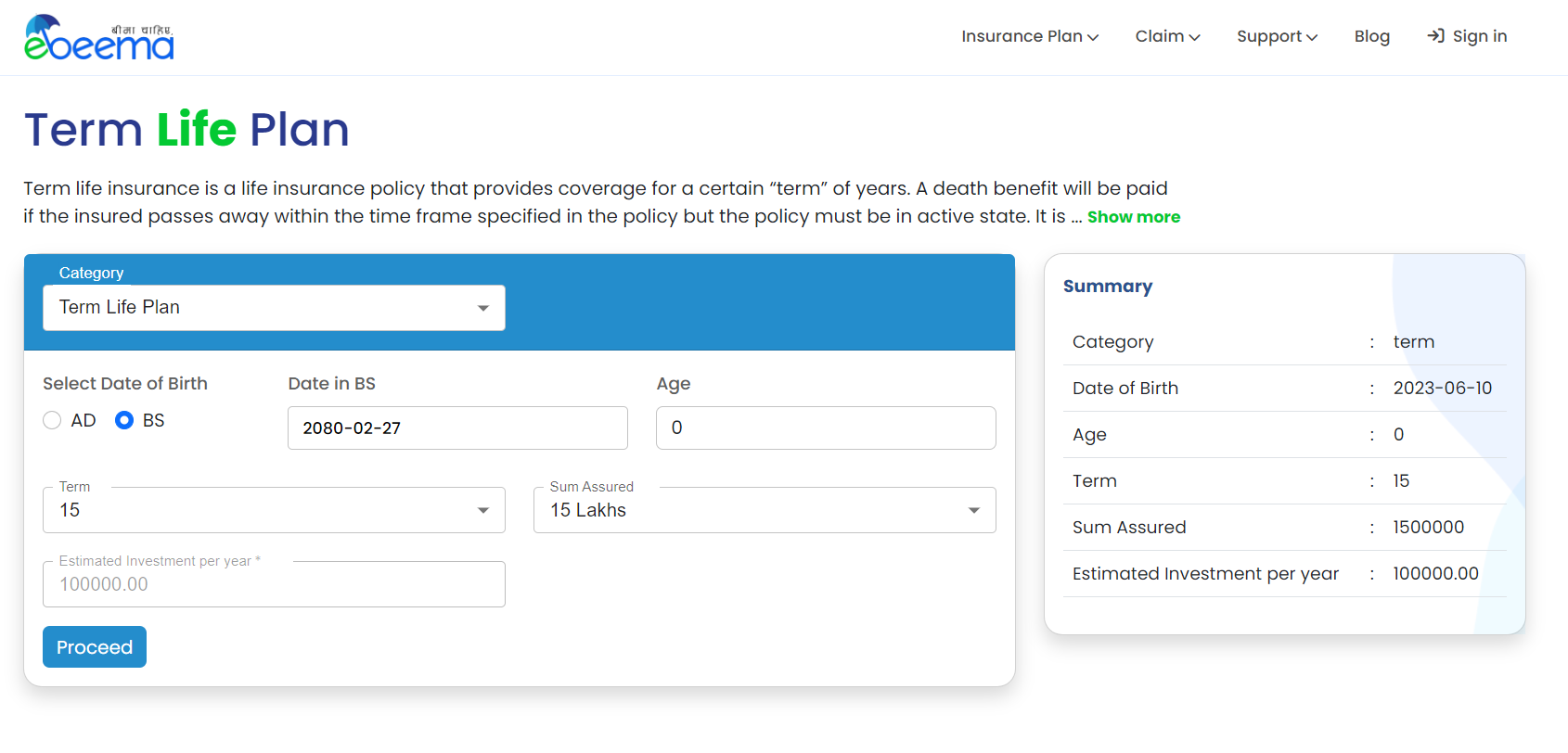Click the ebeema logo
Screen dimensions: 1568x753
click(x=99, y=38)
